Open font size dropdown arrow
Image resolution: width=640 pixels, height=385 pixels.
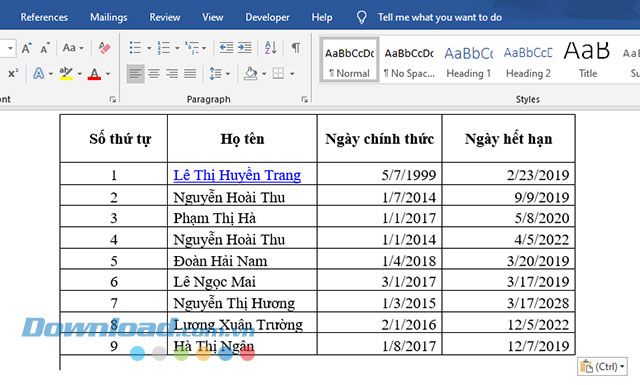click(x=10, y=48)
